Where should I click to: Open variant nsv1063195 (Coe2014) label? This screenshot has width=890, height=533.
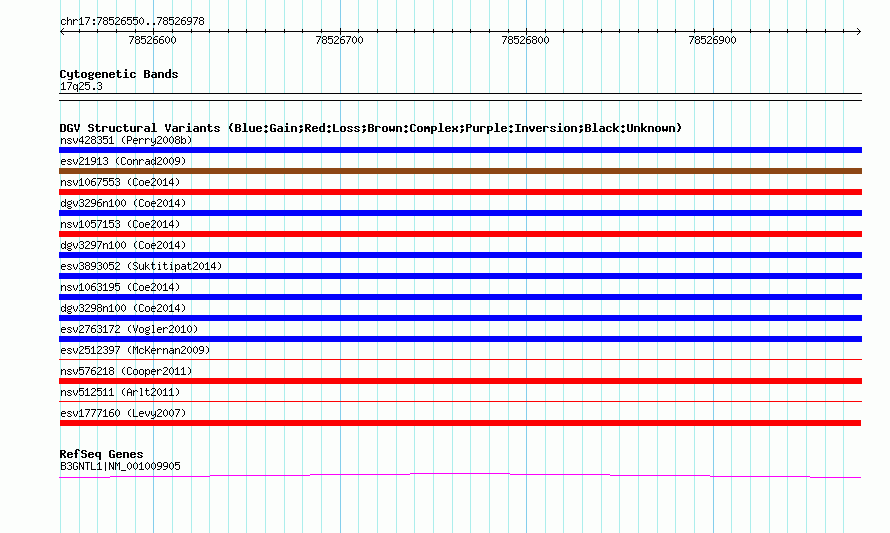[x=120, y=287]
